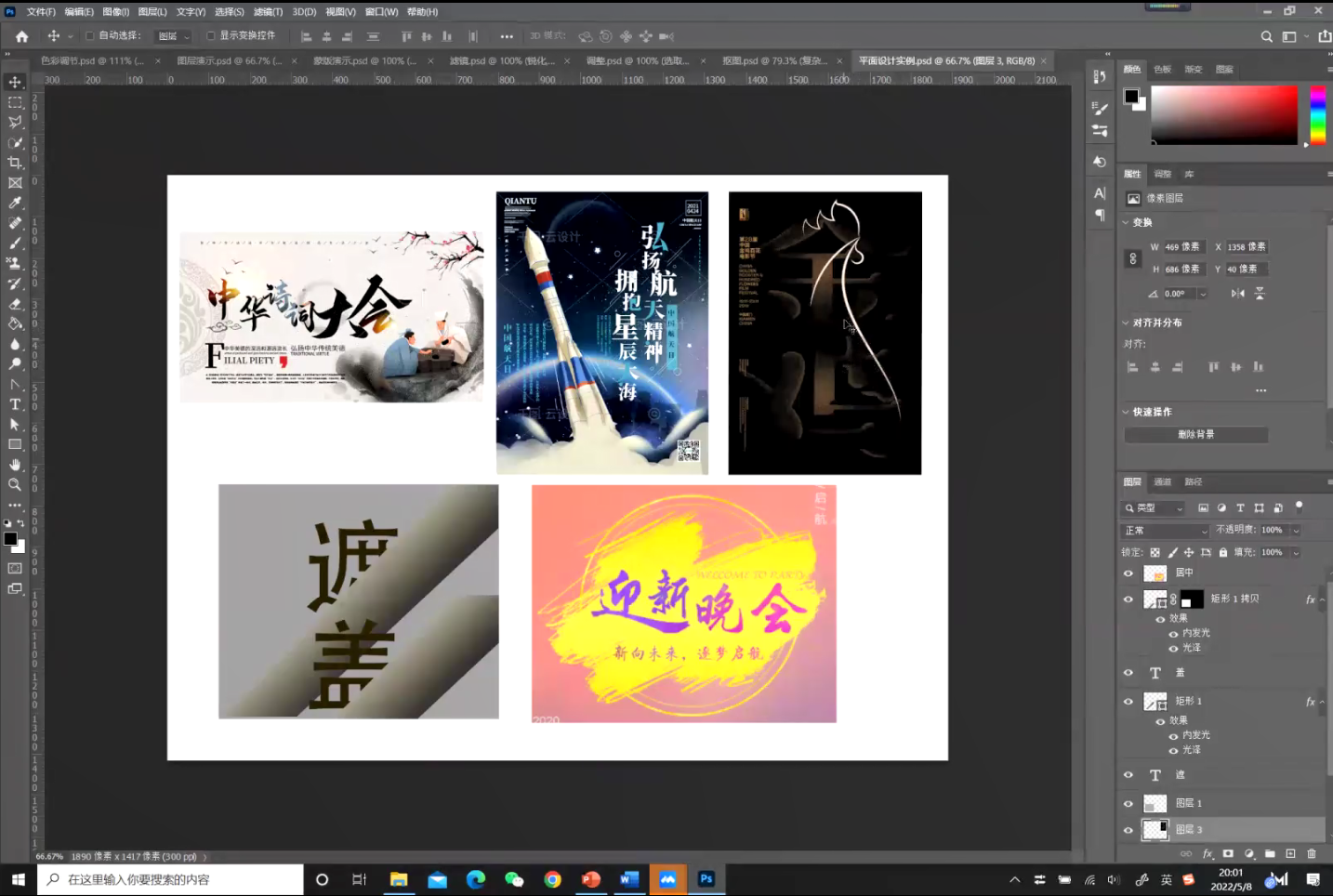Open the blend mode 正常 dropdown

[x=1166, y=531]
